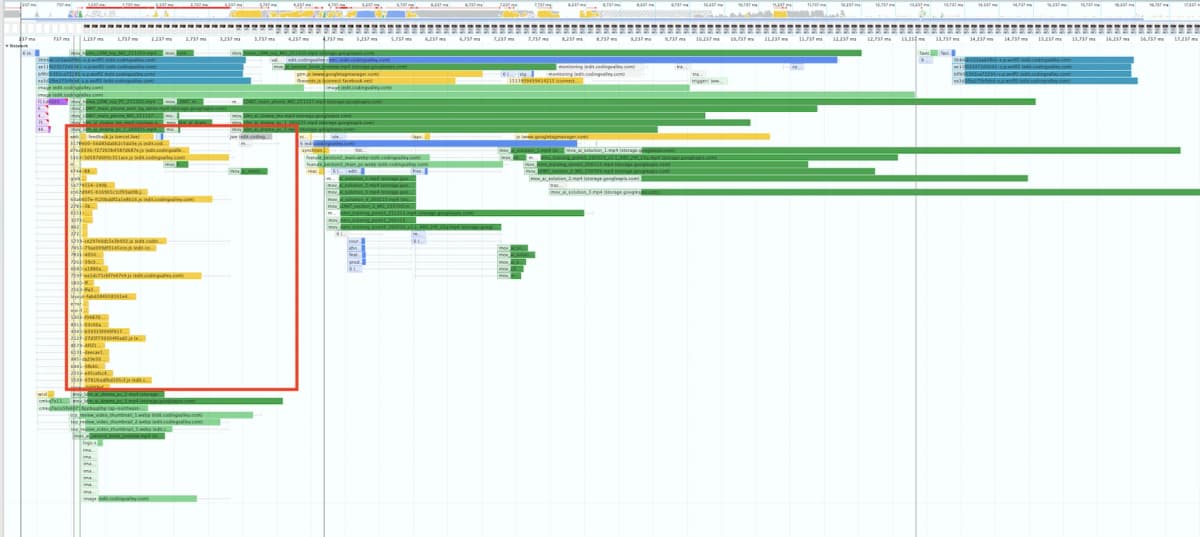1200x537 pixels.
Task: Select the feedback.js (kancel.live) request bar
Action: click(115, 136)
